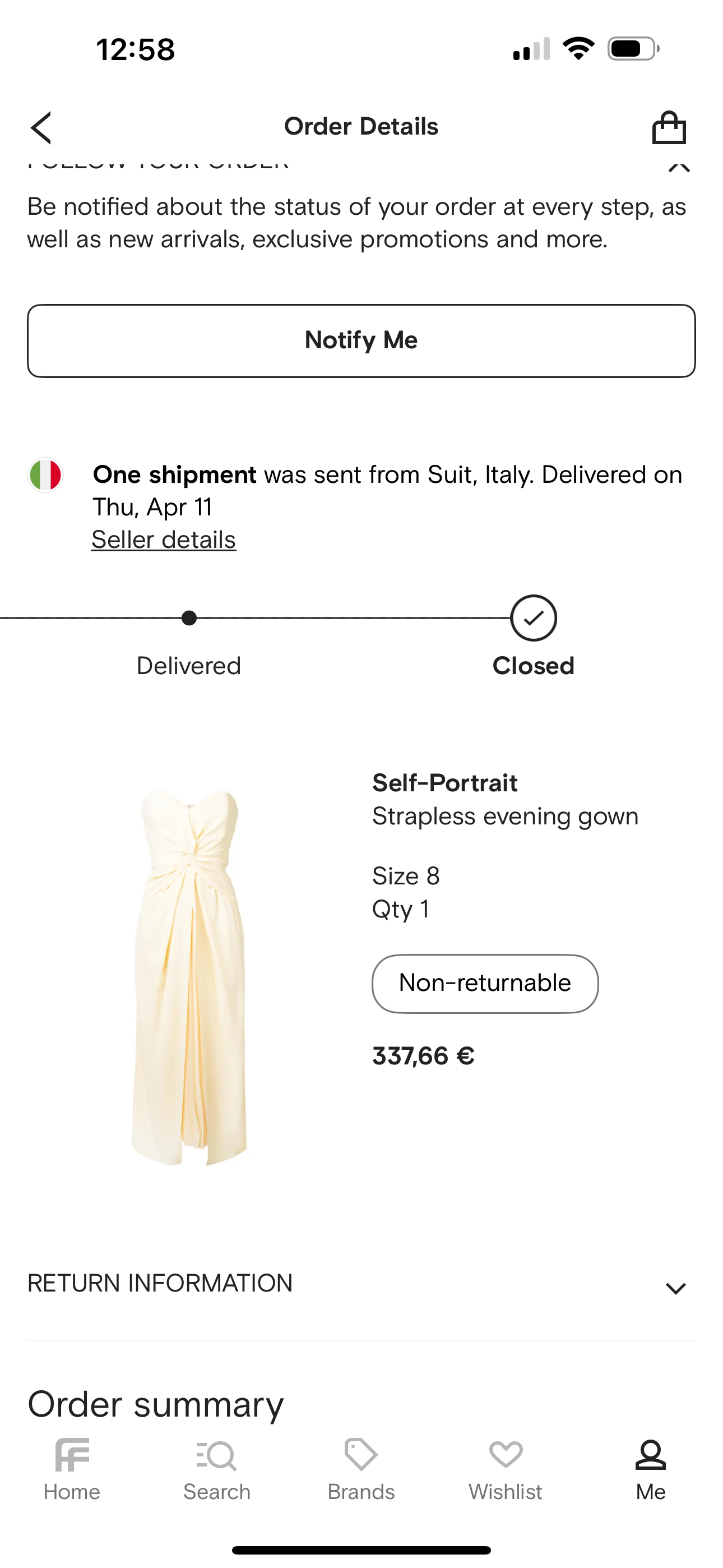Tap the Search magnifier icon
The image size is (723, 1568).
(217, 1456)
